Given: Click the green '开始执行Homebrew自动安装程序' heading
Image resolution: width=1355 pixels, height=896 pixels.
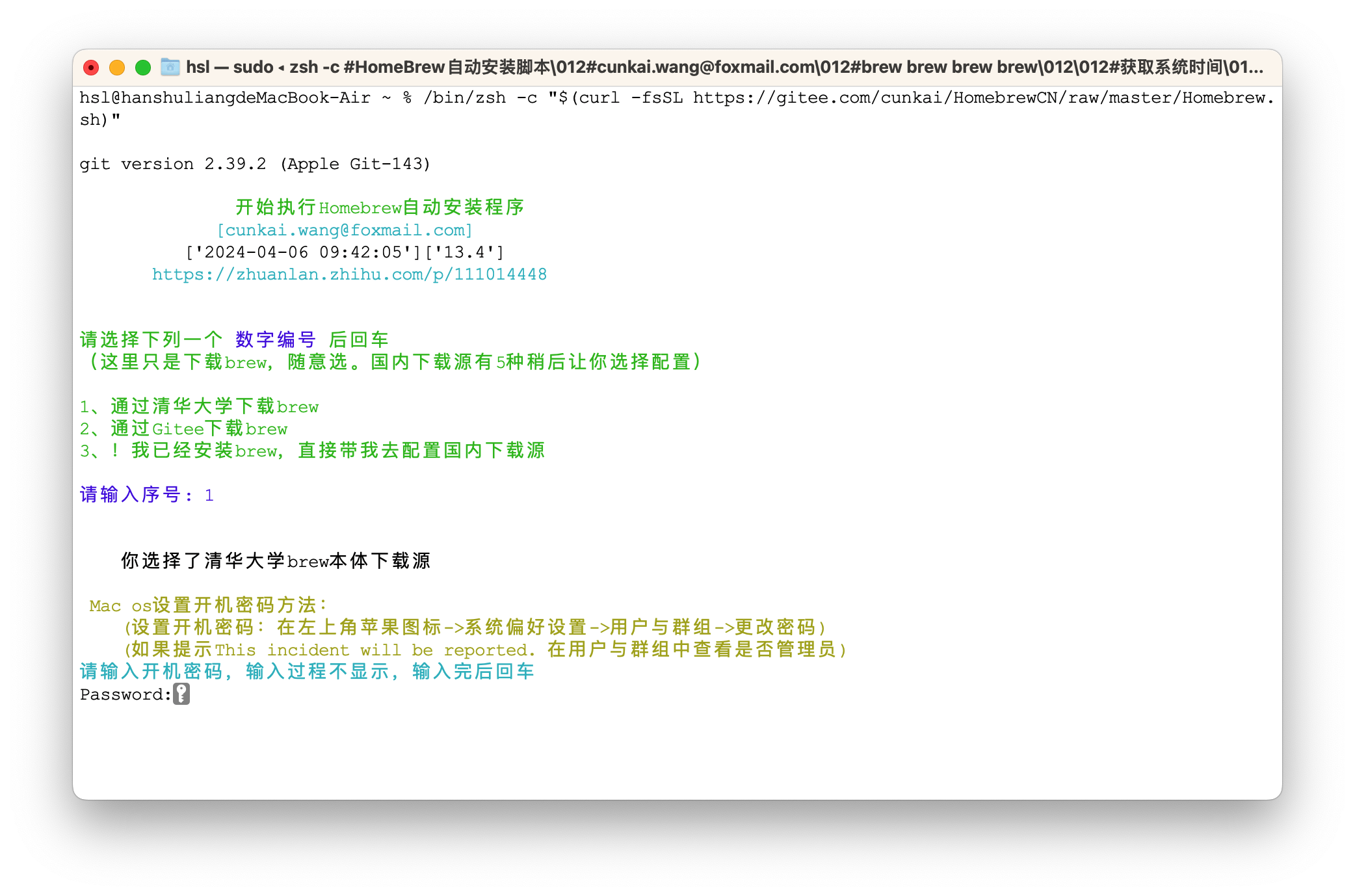Looking at the screenshot, I should 380,207.
